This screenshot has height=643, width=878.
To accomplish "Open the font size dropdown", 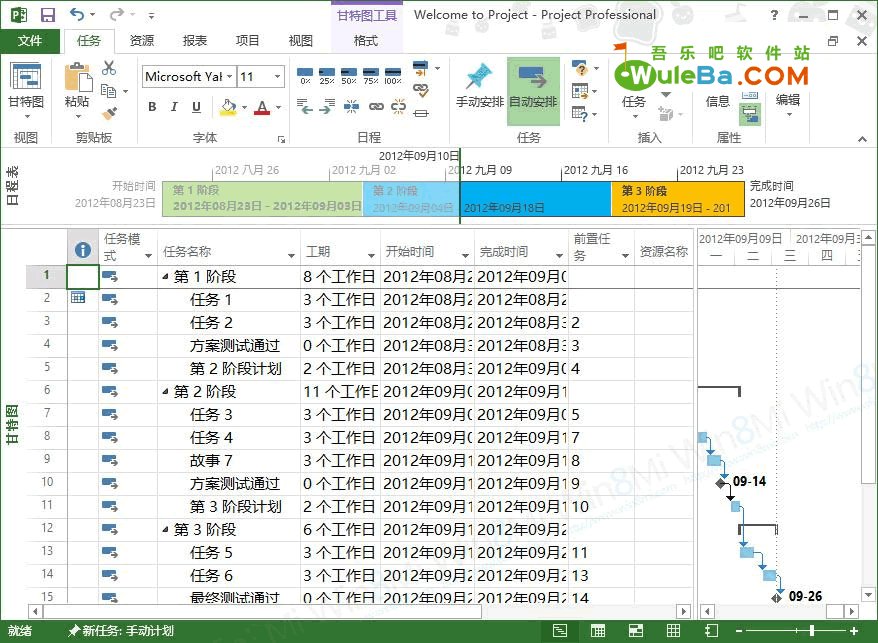I will (x=278, y=77).
